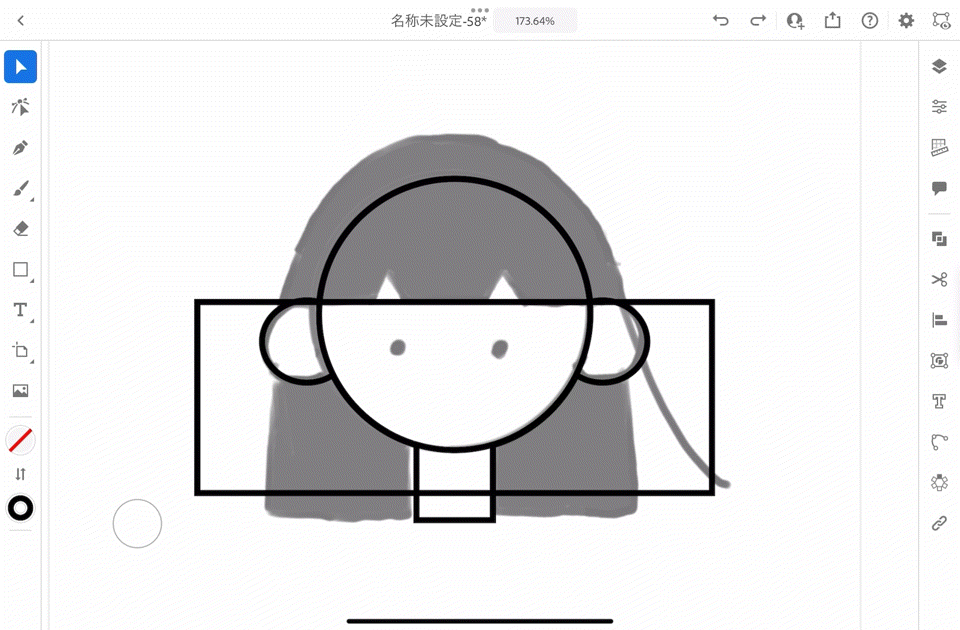The height and width of the screenshot is (630, 960).
Task: Select the Rectangle shape tool
Action: click(x=20, y=269)
